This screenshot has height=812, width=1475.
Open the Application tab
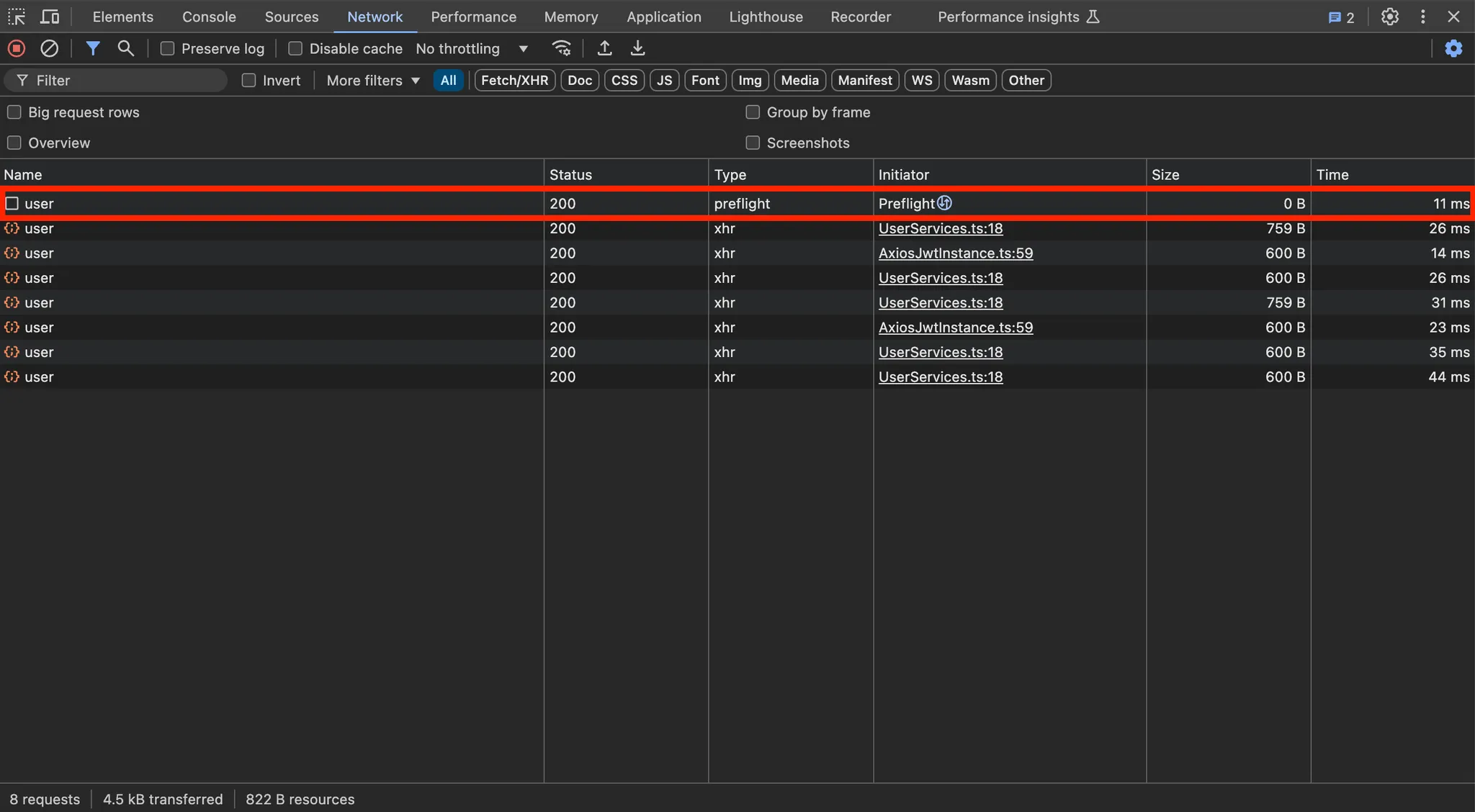(x=663, y=17)
